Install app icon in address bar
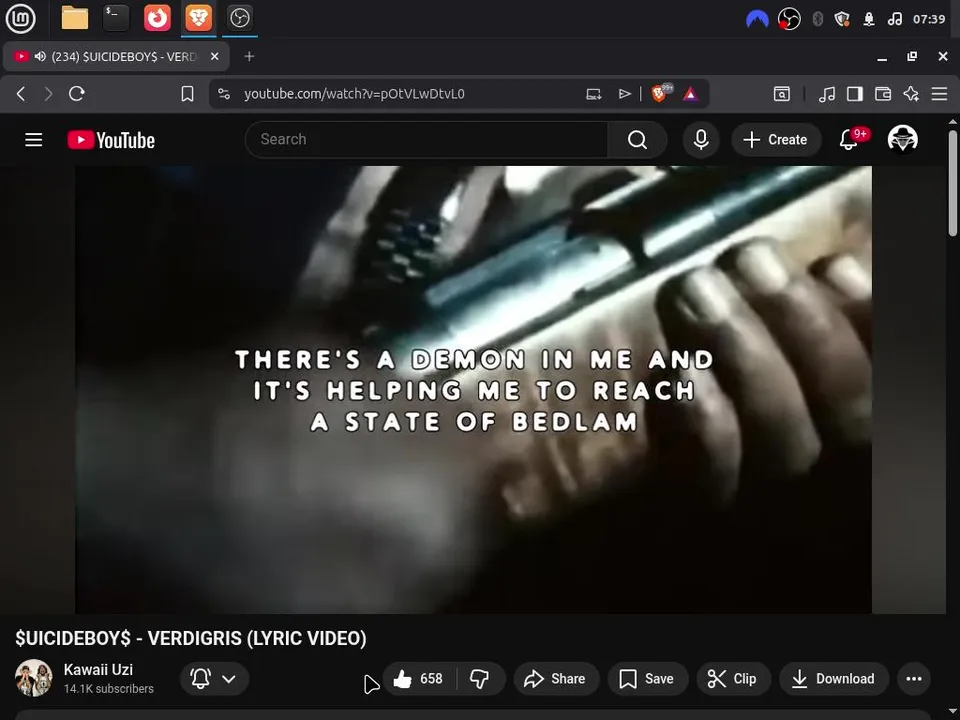The height and width of the screenshot is (720, 960). point(593,94)
